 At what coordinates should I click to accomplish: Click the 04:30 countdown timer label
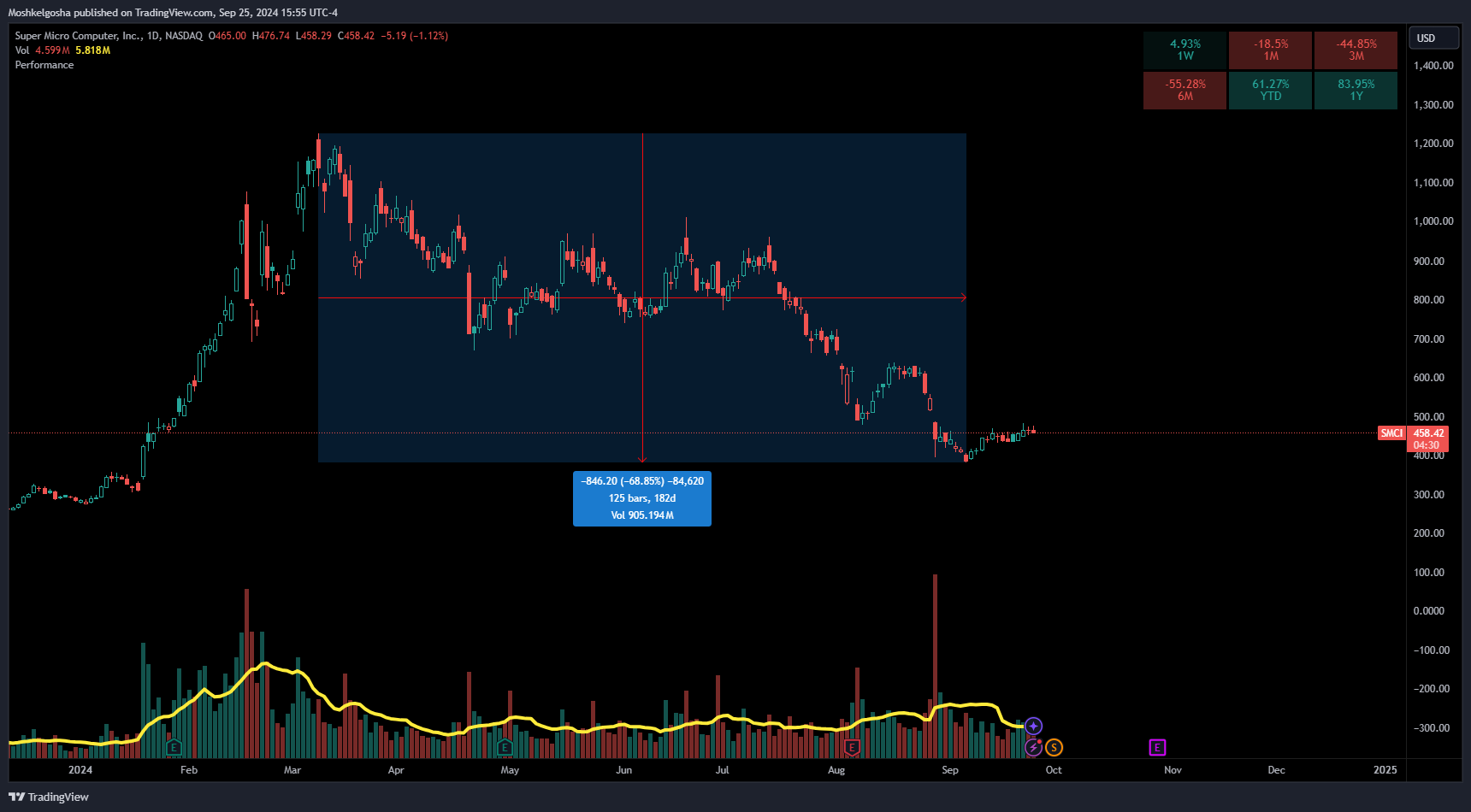[1427, 445]
